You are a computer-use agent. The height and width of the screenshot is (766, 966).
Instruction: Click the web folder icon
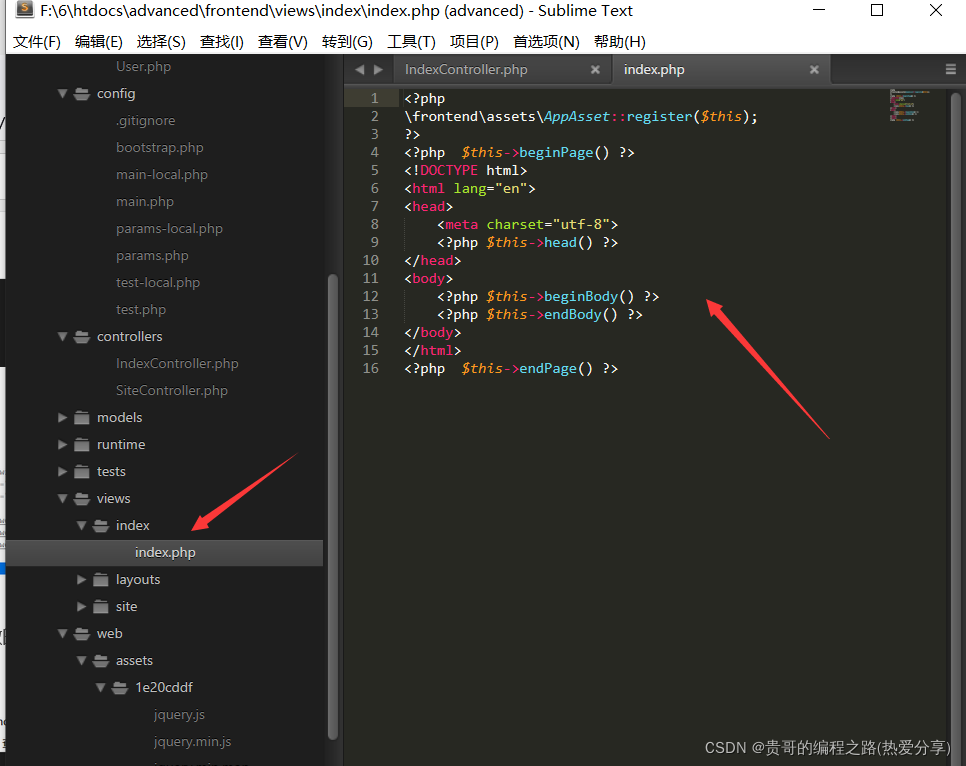coord(81,634)
